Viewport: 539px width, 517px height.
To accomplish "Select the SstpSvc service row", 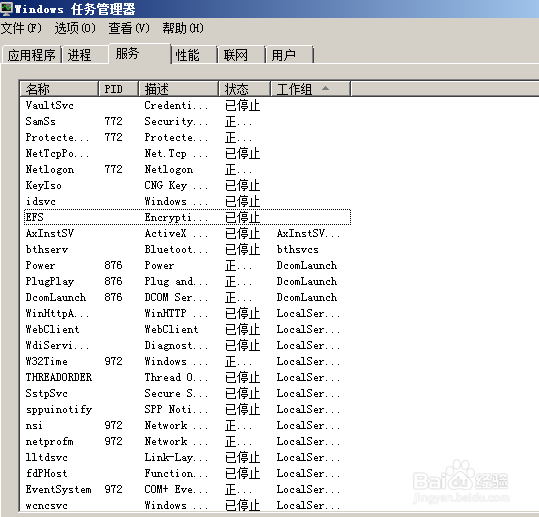I will [187, 393].
